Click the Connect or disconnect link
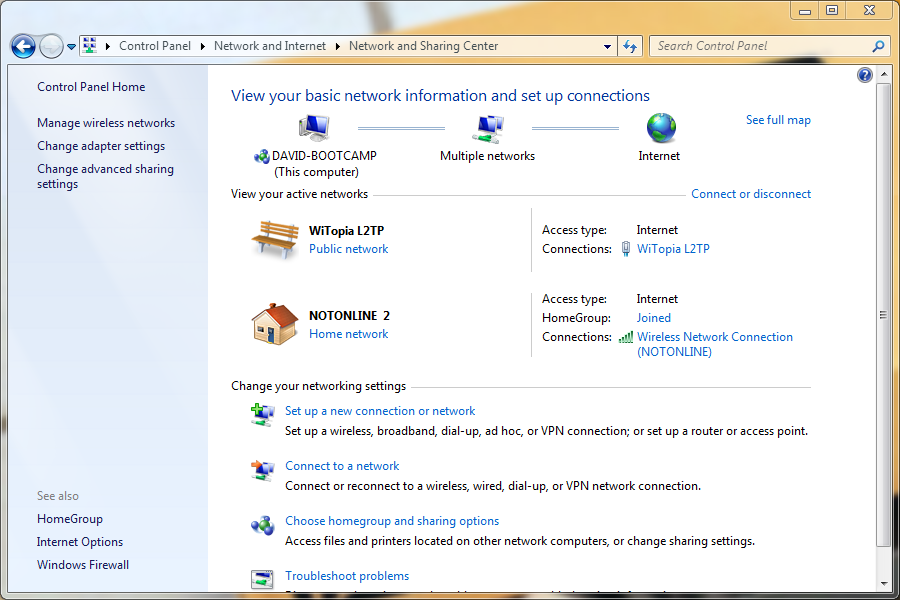The height and width of the screenshot is (600, 900). point(751,194)
